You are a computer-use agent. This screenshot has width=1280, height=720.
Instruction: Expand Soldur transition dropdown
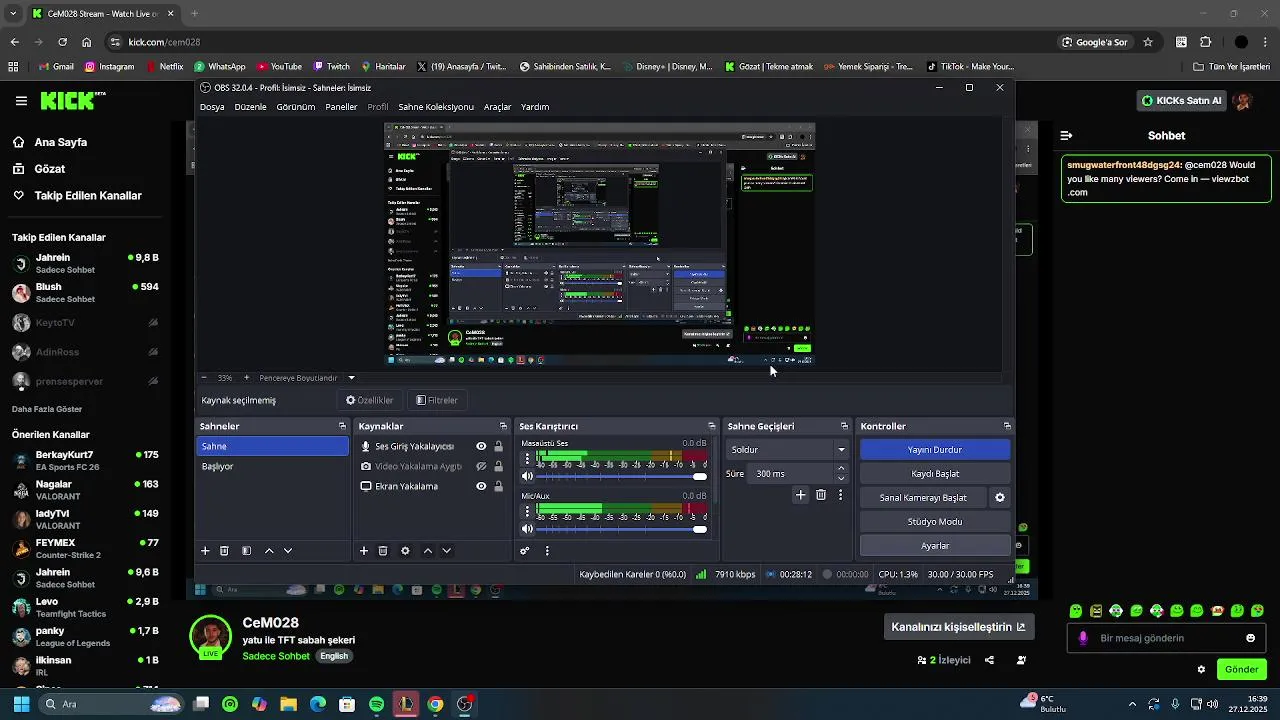(x=841, y=450)
